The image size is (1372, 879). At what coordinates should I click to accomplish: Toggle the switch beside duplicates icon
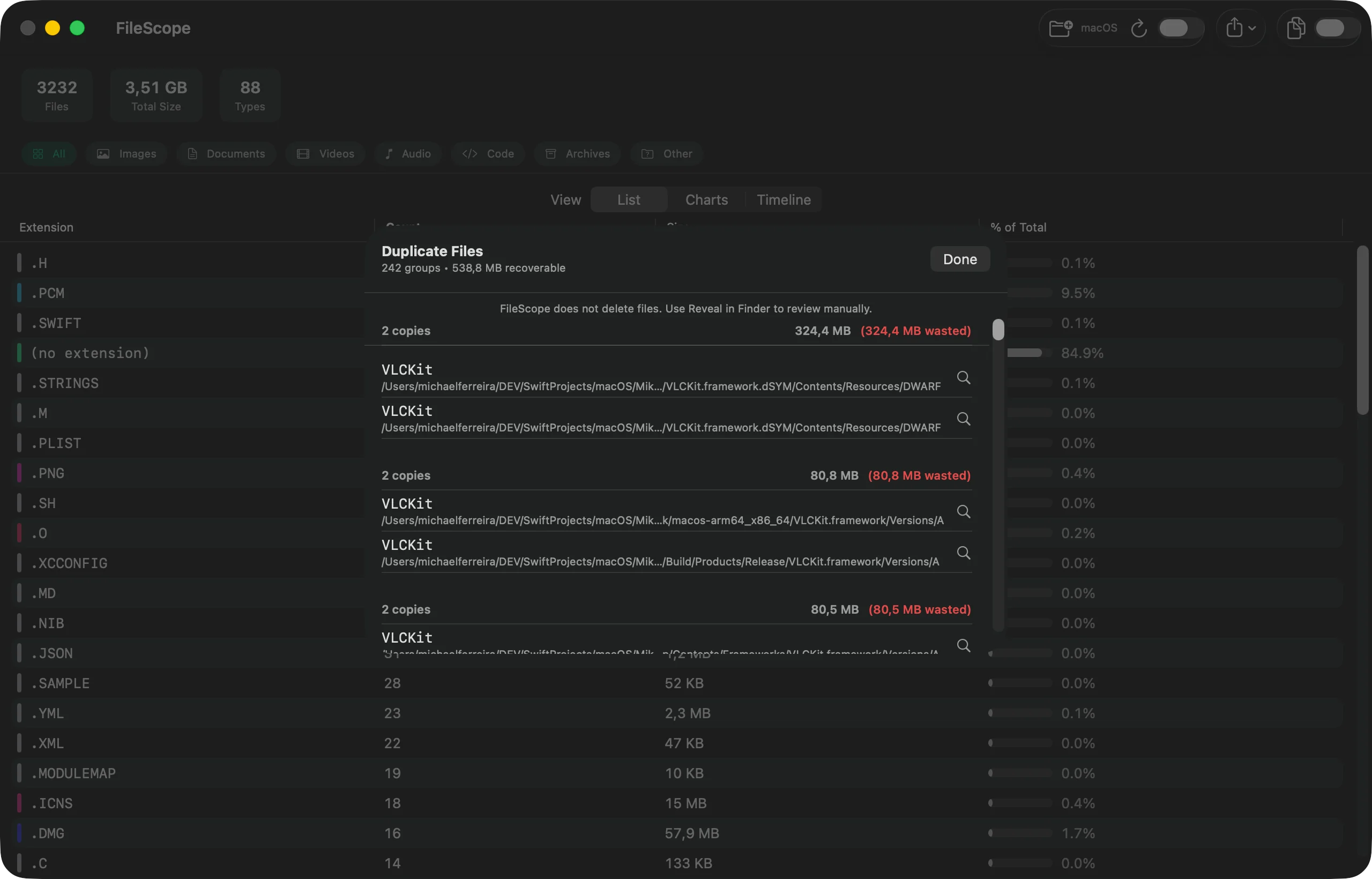[1336, 28]
